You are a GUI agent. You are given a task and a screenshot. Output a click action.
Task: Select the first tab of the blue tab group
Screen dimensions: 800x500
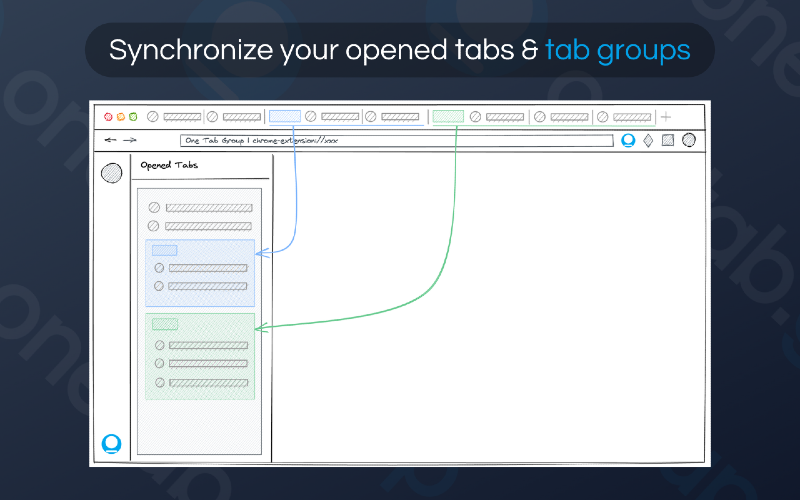(332, 117)
